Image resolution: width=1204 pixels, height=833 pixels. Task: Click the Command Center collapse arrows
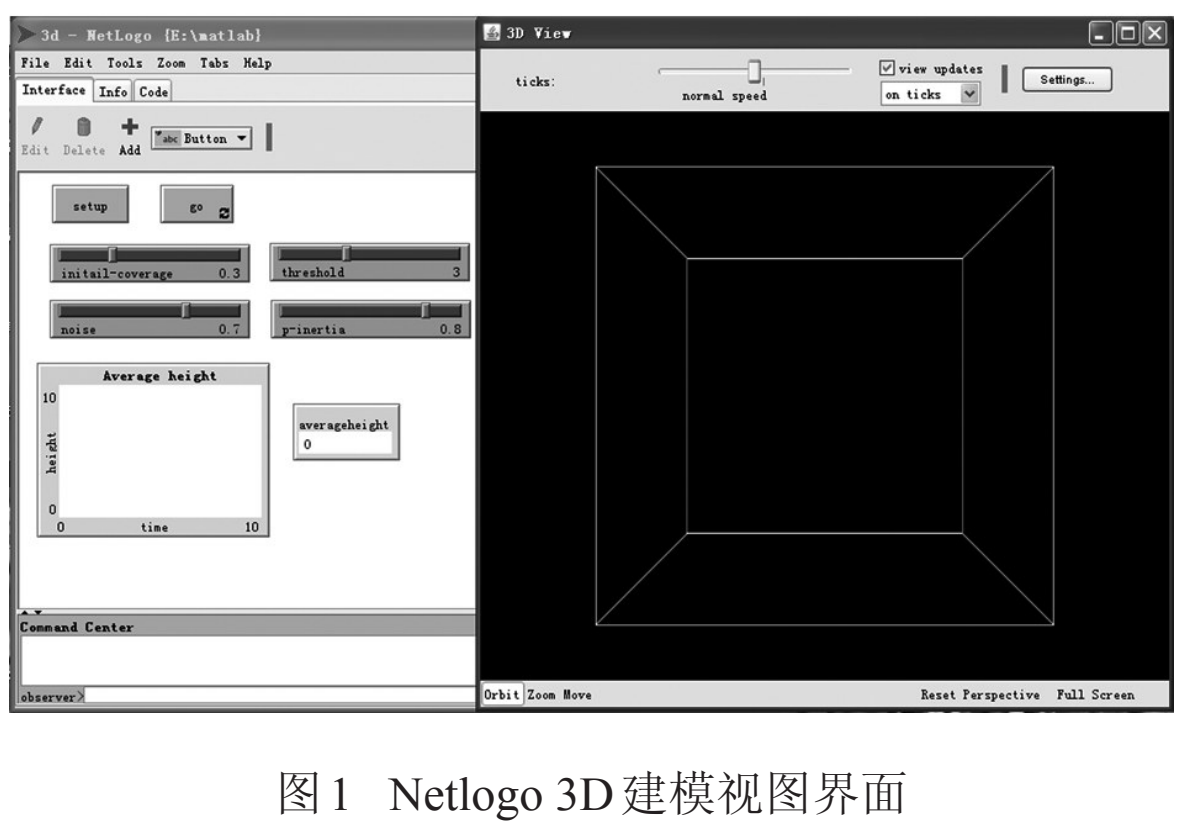[x=32, y=612]
